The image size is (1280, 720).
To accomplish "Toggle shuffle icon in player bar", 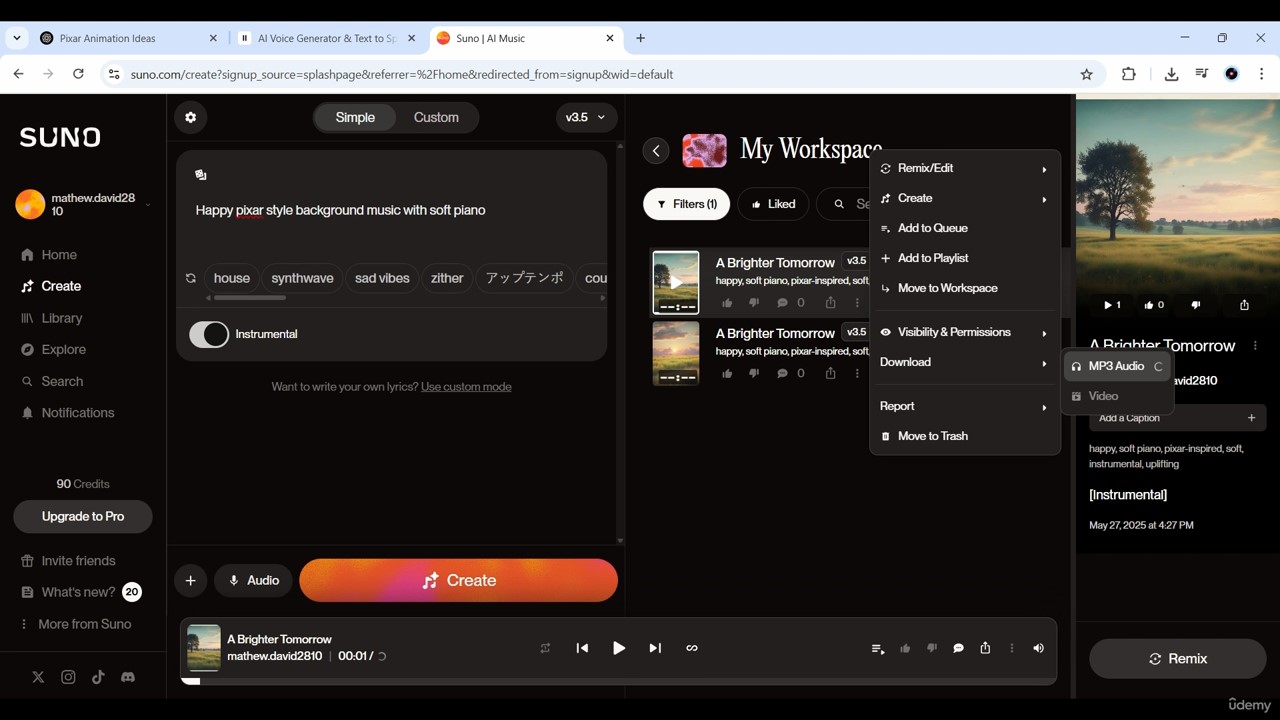I will pos(545,648).
